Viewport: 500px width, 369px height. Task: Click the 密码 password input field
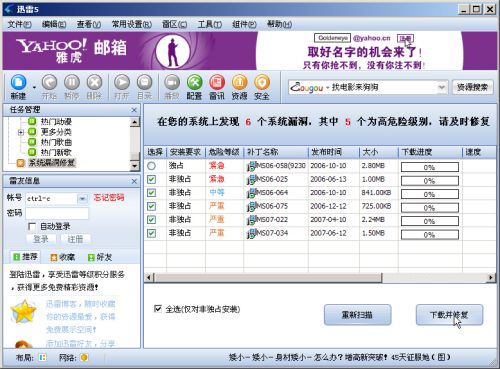click(x=57, y=213)
